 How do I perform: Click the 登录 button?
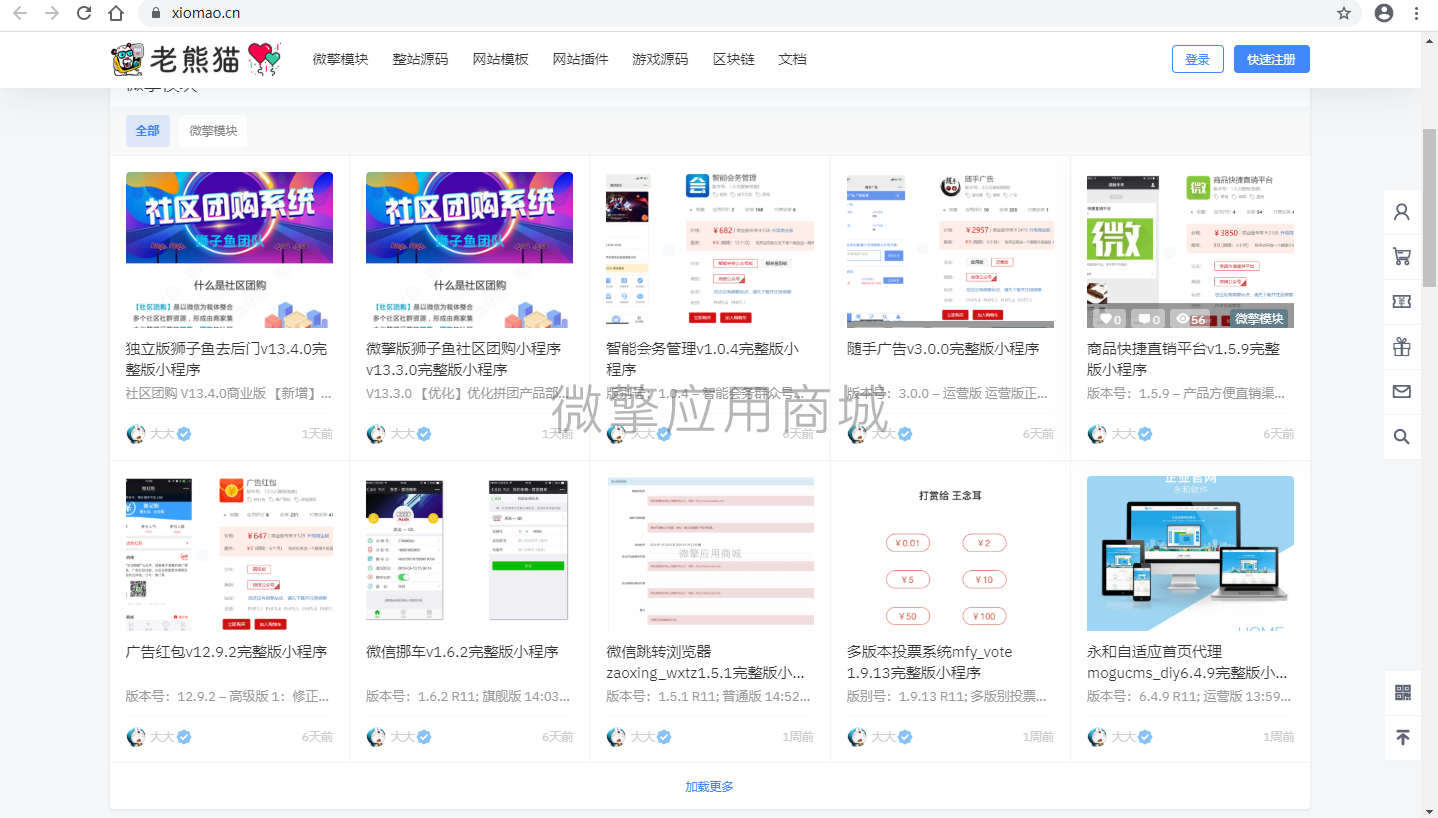(1197, 59)
